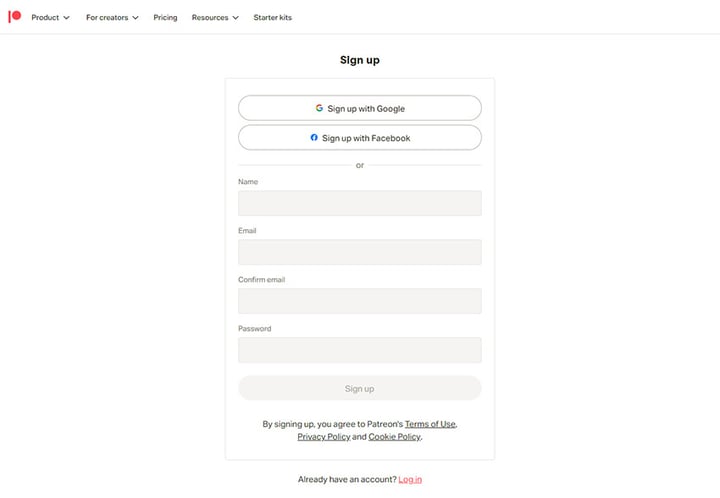Open the Privacy Policy link
This screenshot has height=498, width=720.
coord(324,436)
